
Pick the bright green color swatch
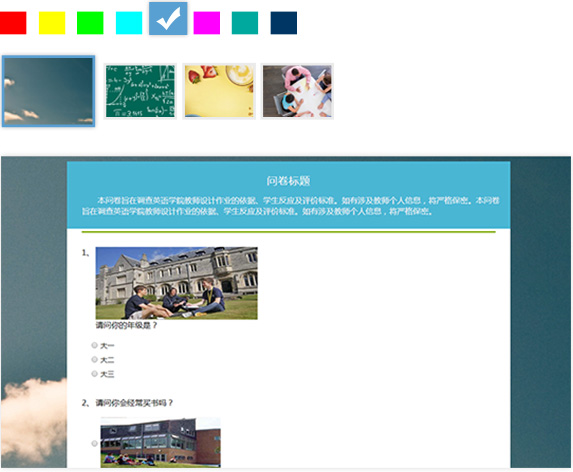[90, 23]
